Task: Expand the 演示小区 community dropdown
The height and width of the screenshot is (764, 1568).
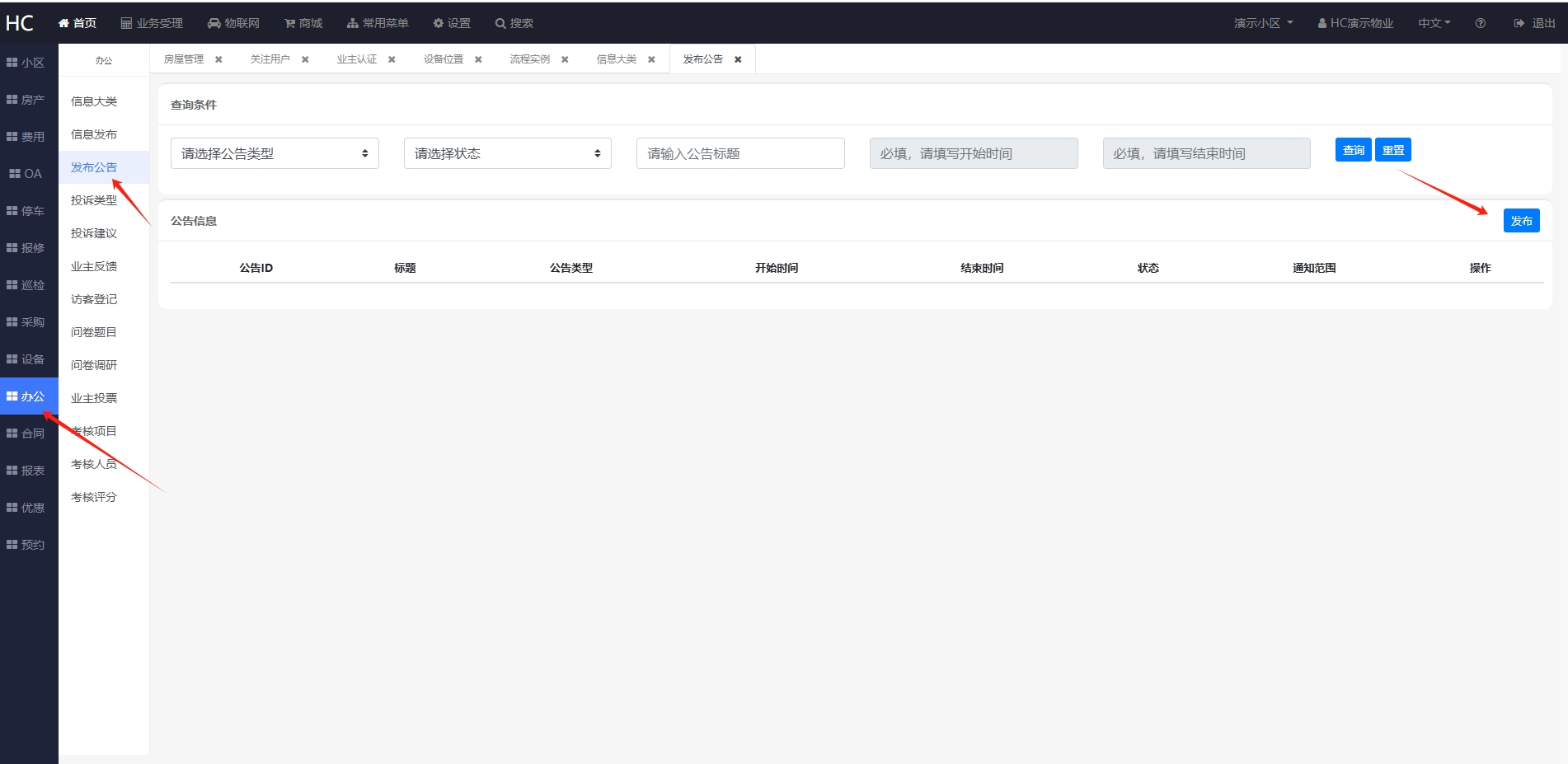Action: click(1263, 23)
